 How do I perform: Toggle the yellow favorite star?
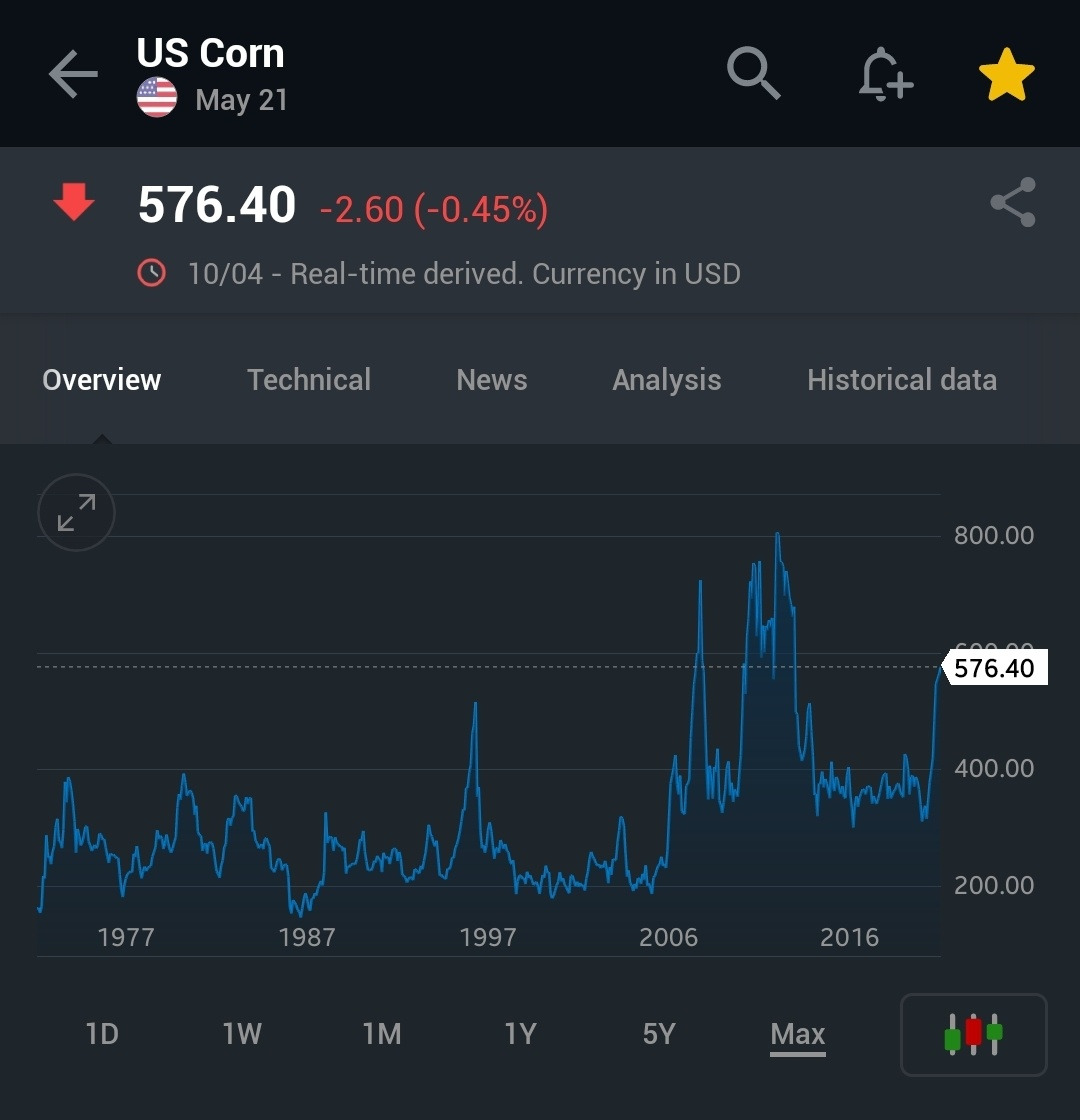(x=1006, y=74)
